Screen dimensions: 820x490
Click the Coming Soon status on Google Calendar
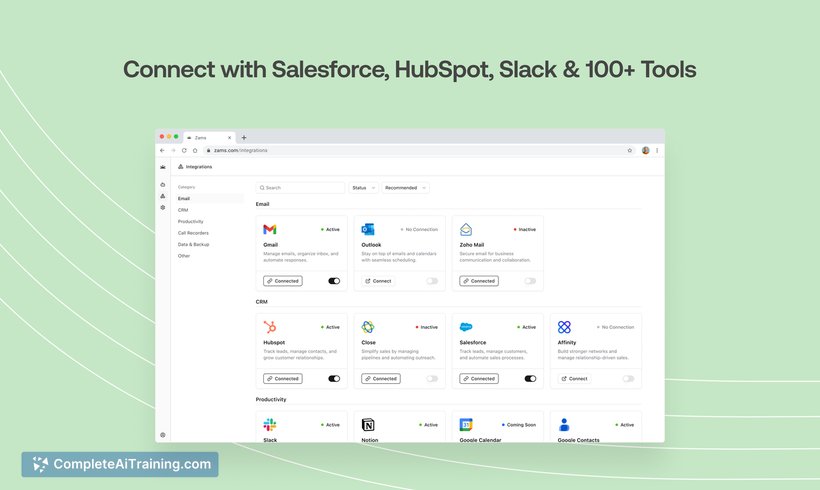pyautogui.click(x=519, y=425)
